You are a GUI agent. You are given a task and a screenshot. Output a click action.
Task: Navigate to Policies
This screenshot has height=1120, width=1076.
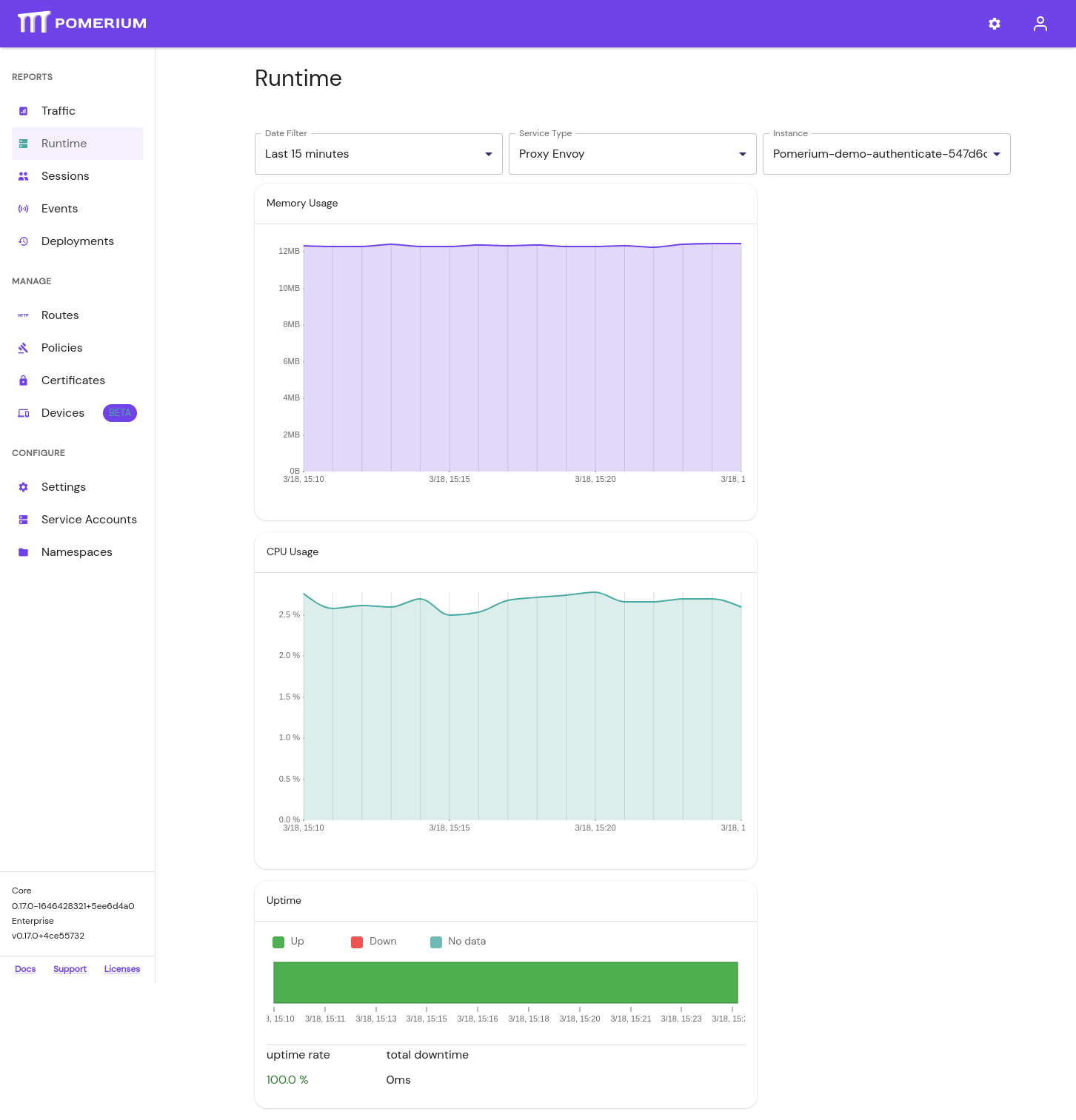point(77,348)
